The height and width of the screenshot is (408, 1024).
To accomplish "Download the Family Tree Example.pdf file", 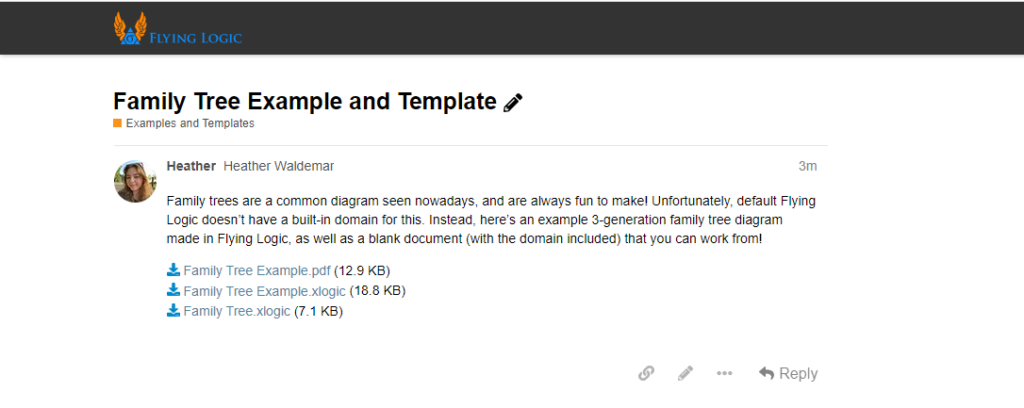I will pos(257,270).
